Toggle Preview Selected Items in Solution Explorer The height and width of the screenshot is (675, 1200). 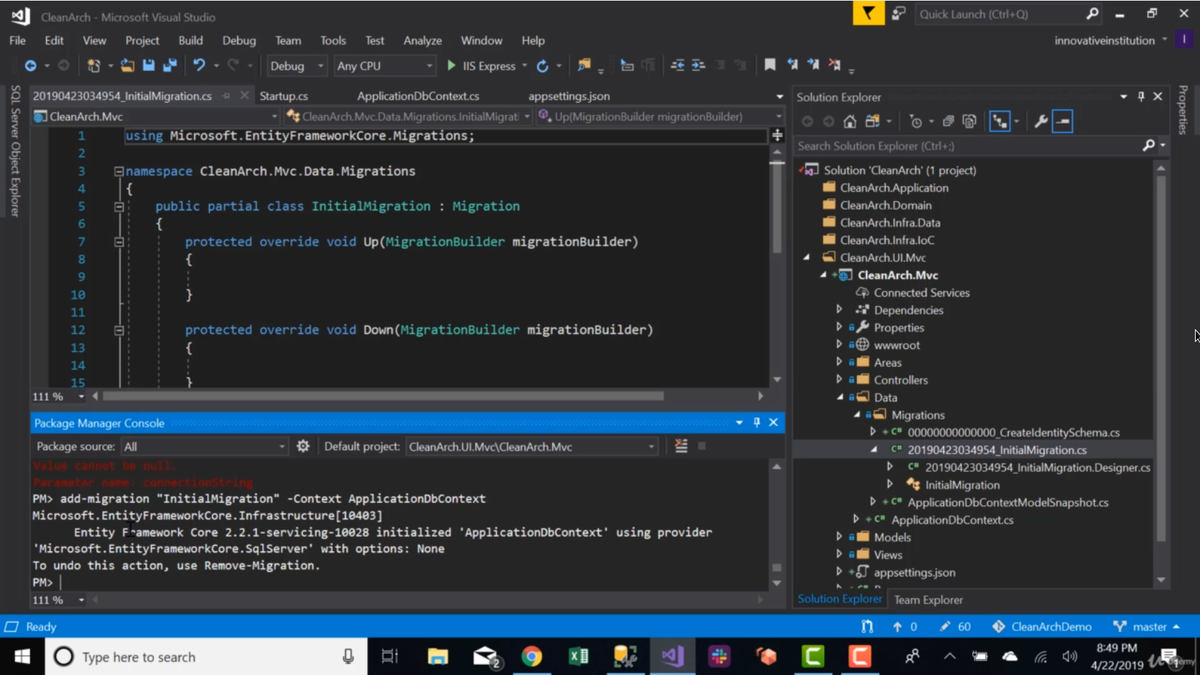tap(1062, 121)
